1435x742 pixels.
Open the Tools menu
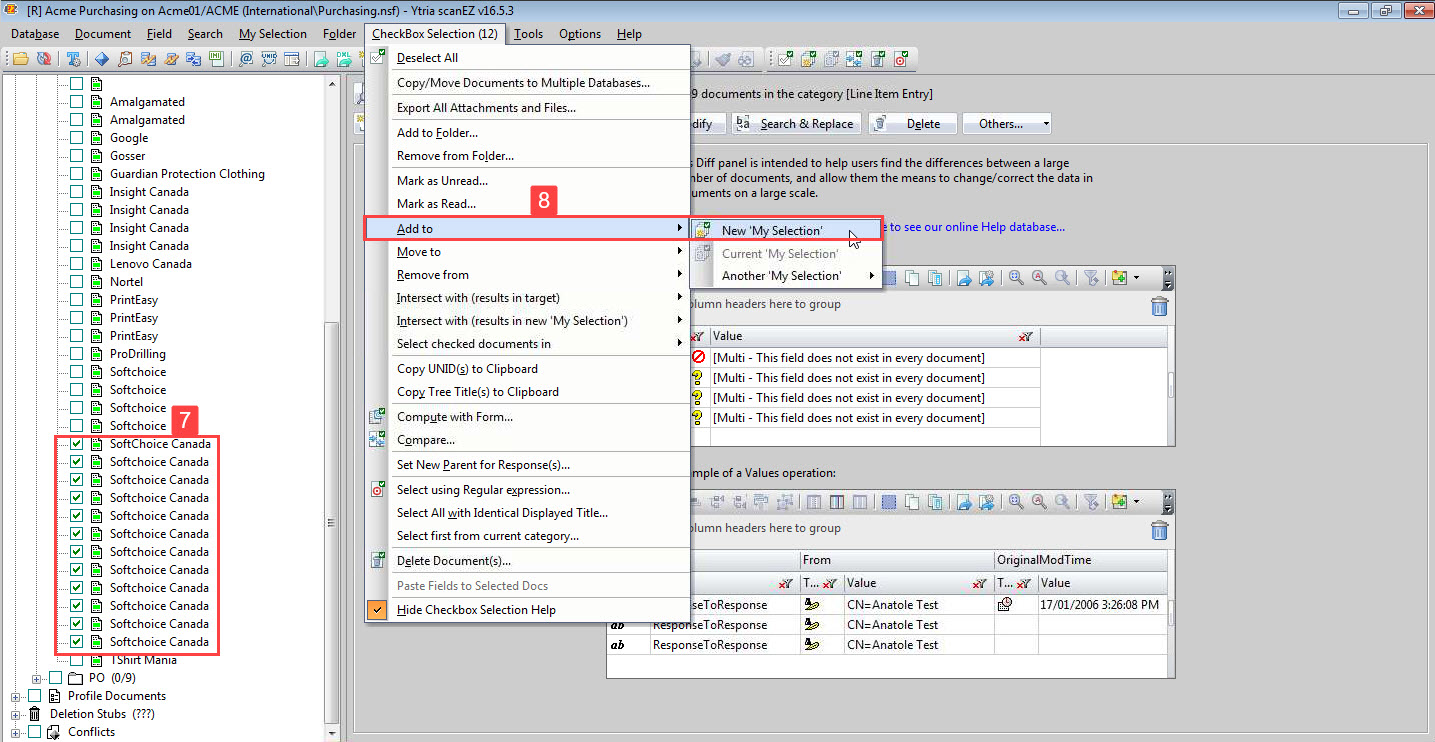click(x=528, y=33)
